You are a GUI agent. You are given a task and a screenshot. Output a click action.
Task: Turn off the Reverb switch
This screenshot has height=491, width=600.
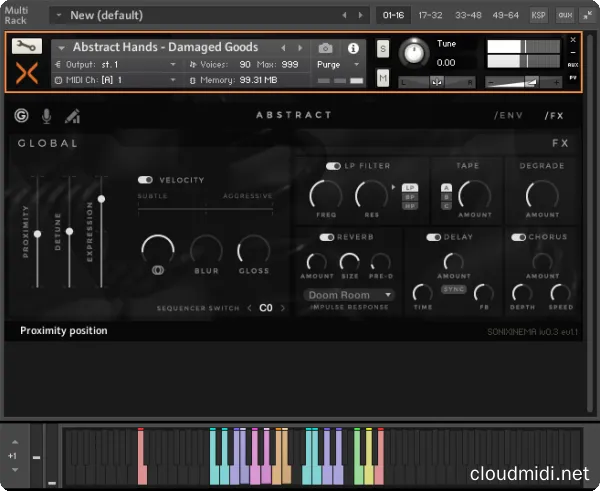[x=326, y=237]
